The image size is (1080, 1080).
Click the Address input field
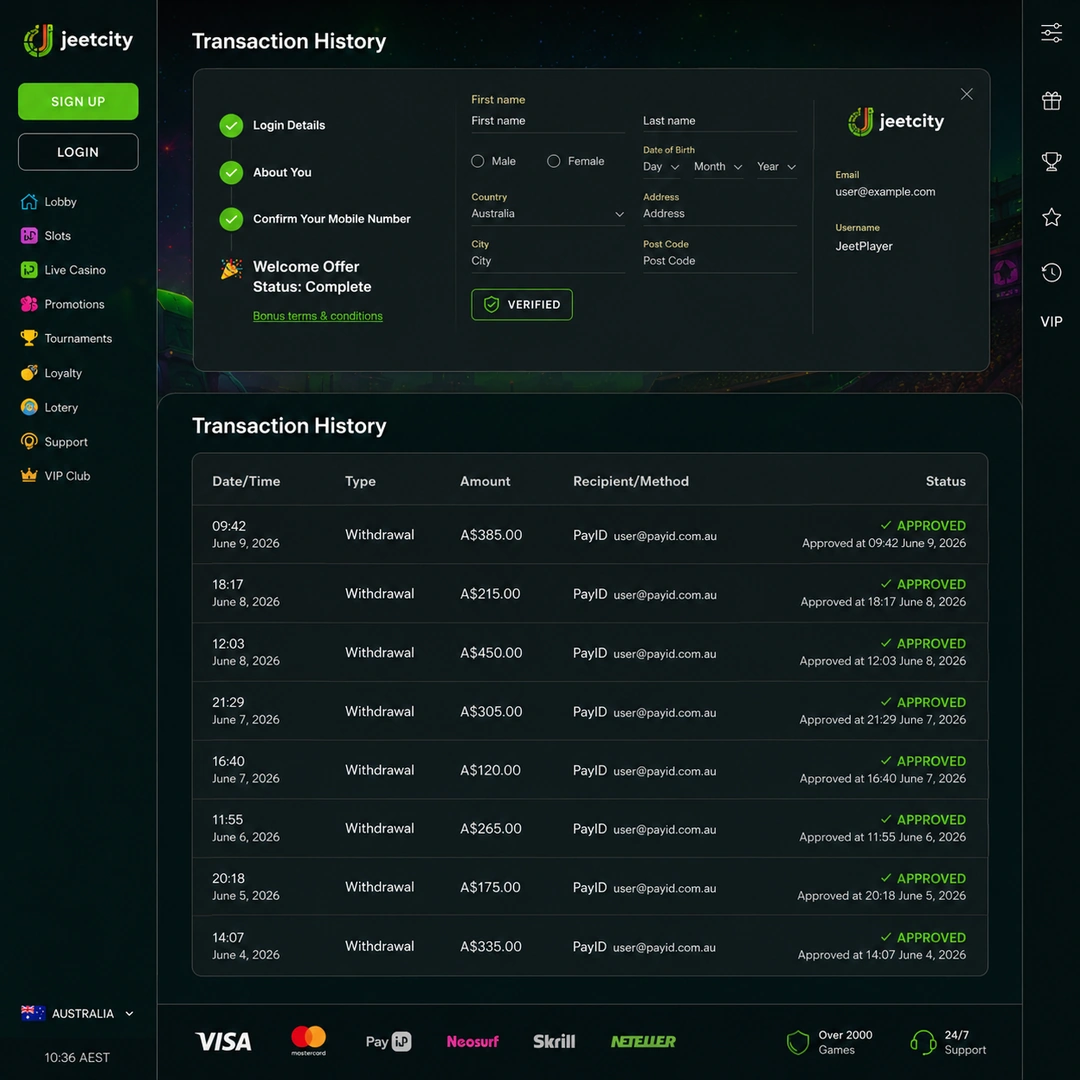720,214
